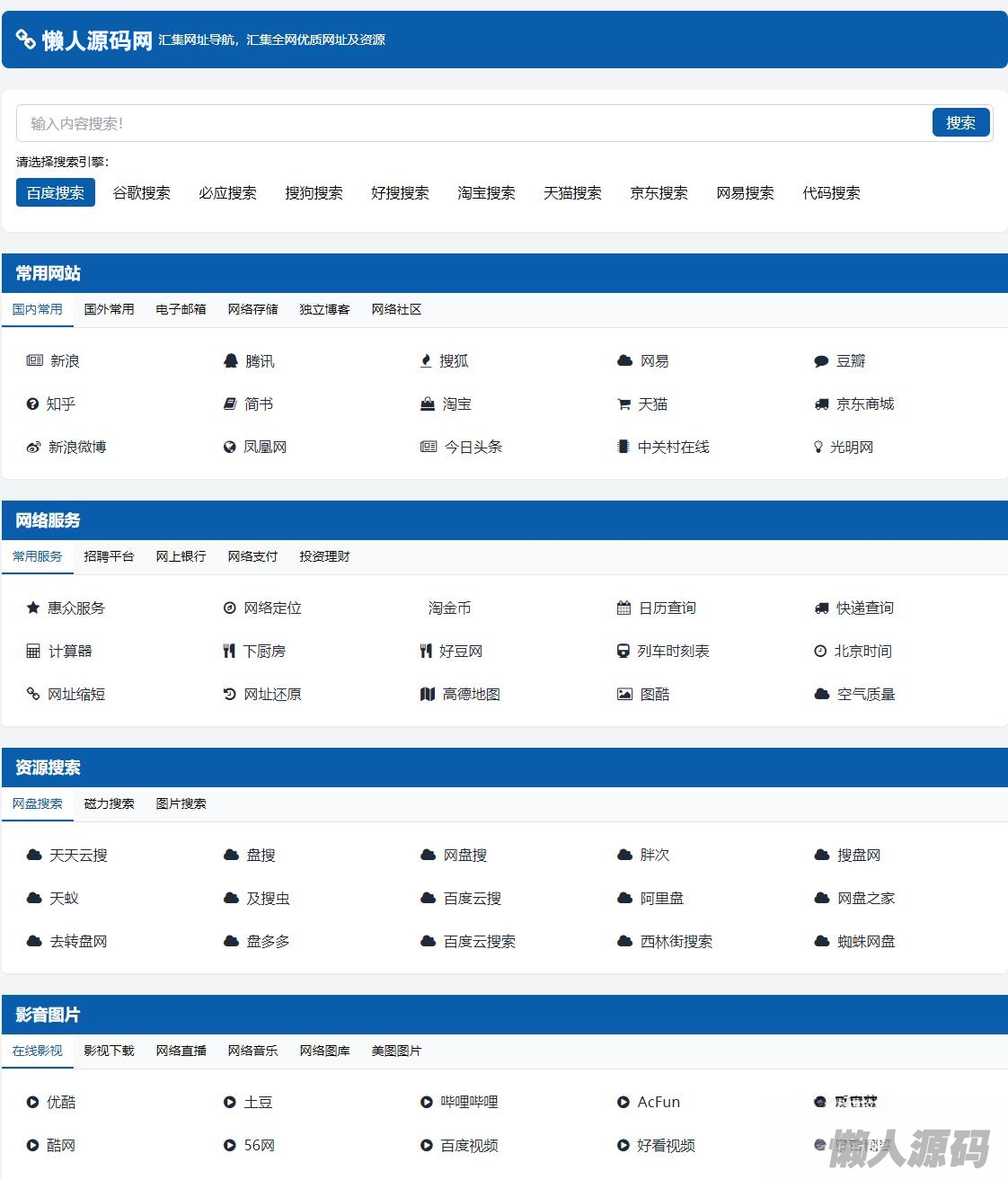Viewport: 1008px width, 1180px height.
Task: Open the 搜狐 link
Action: [x=454, y=361]
